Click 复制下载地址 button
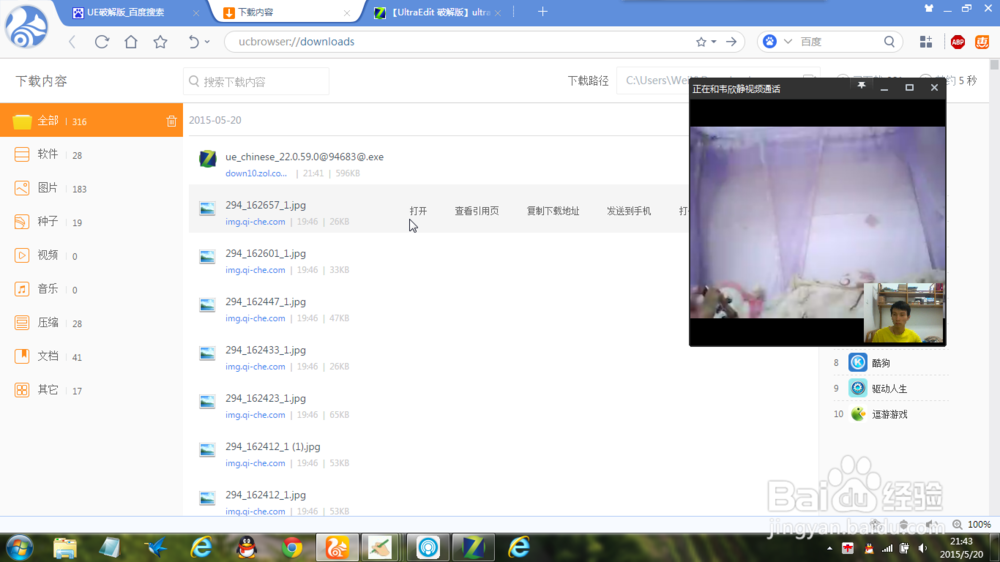 (553, 211)
